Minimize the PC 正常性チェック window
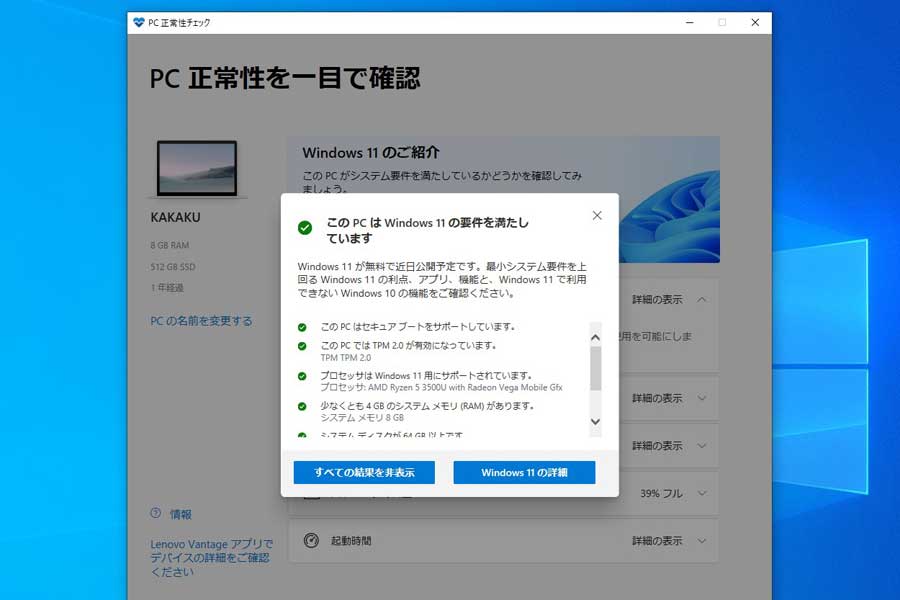This screenshot has width=900, height=600. [690, 22]
